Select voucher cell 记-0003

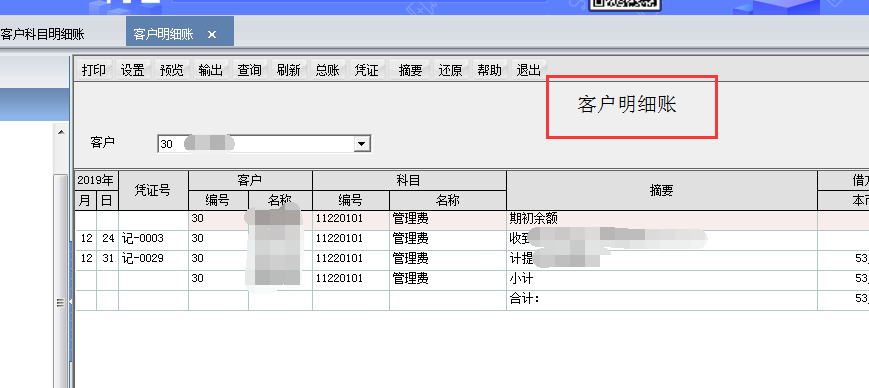(x=154, y=239)
